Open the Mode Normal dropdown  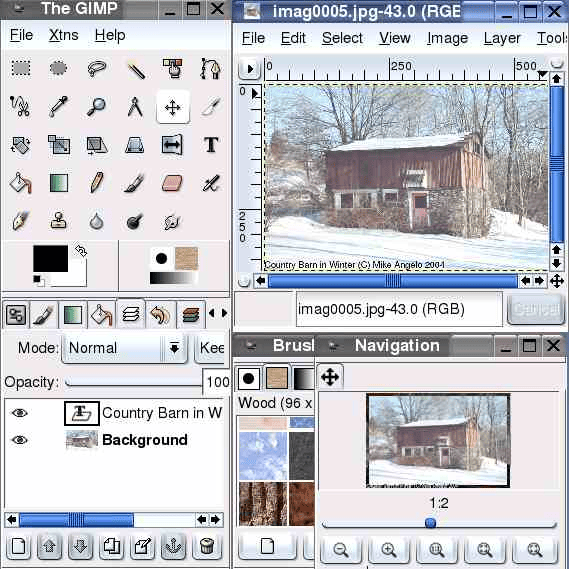124,348
